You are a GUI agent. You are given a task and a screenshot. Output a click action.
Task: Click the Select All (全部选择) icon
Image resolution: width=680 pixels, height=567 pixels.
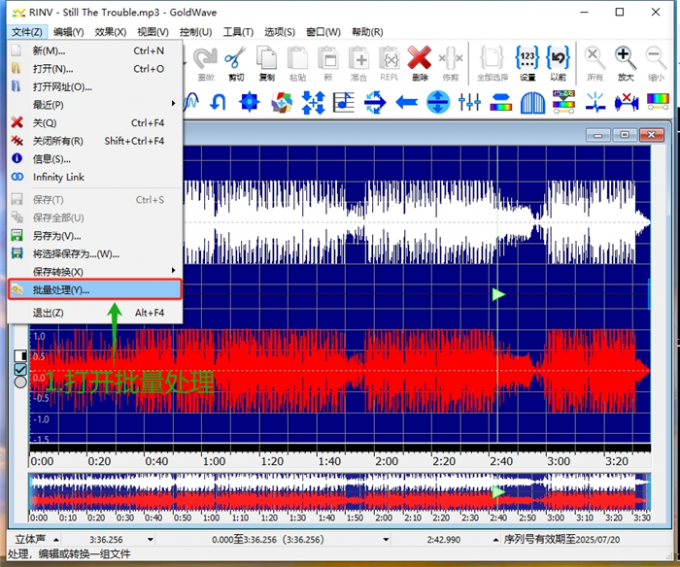tap(492, 63)
